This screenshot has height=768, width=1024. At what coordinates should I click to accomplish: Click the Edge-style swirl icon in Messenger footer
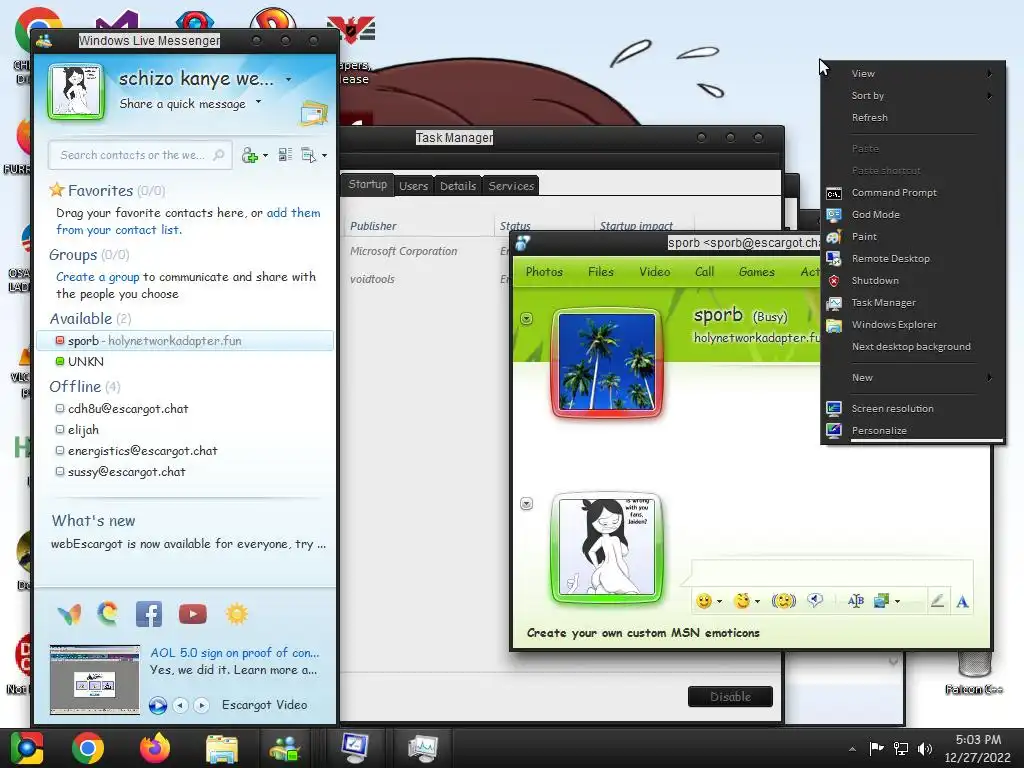tap(108, 613)
